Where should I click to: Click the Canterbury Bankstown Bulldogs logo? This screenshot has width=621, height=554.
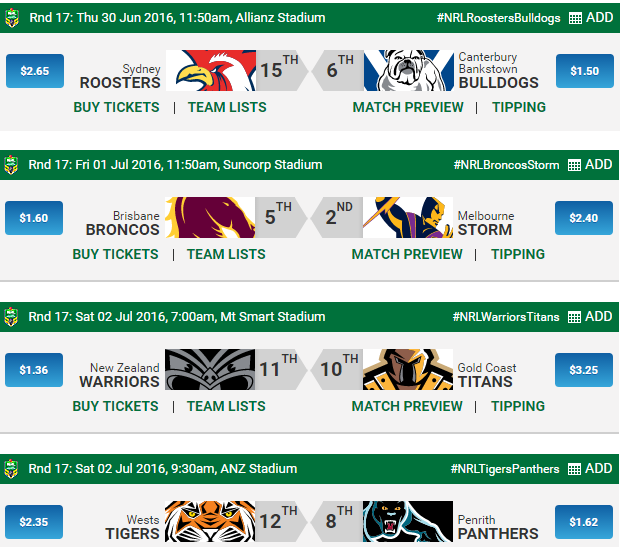(406, 71)
